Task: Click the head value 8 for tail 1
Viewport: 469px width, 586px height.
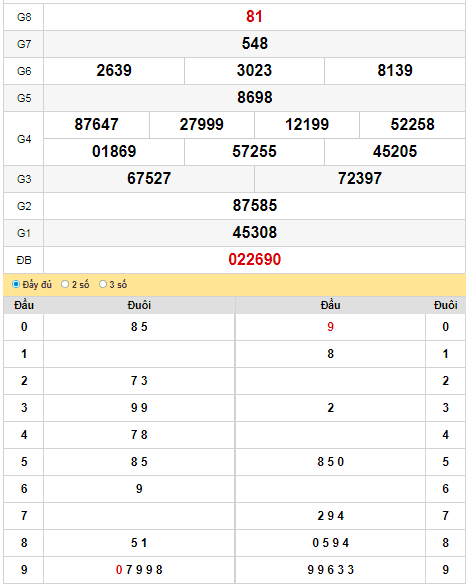Action: 330,354
